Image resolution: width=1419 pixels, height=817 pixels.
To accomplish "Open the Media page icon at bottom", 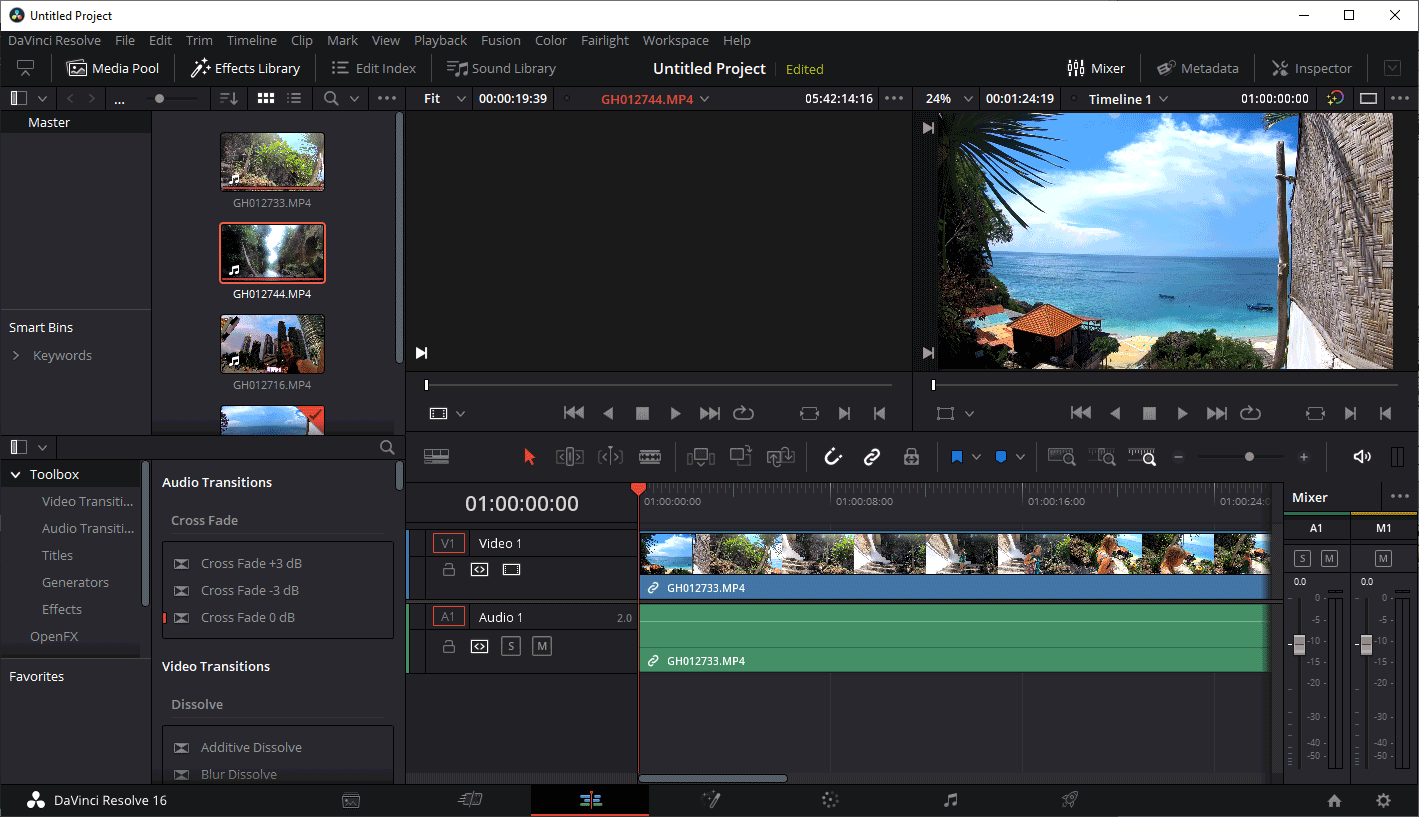I will click(351, 800).
